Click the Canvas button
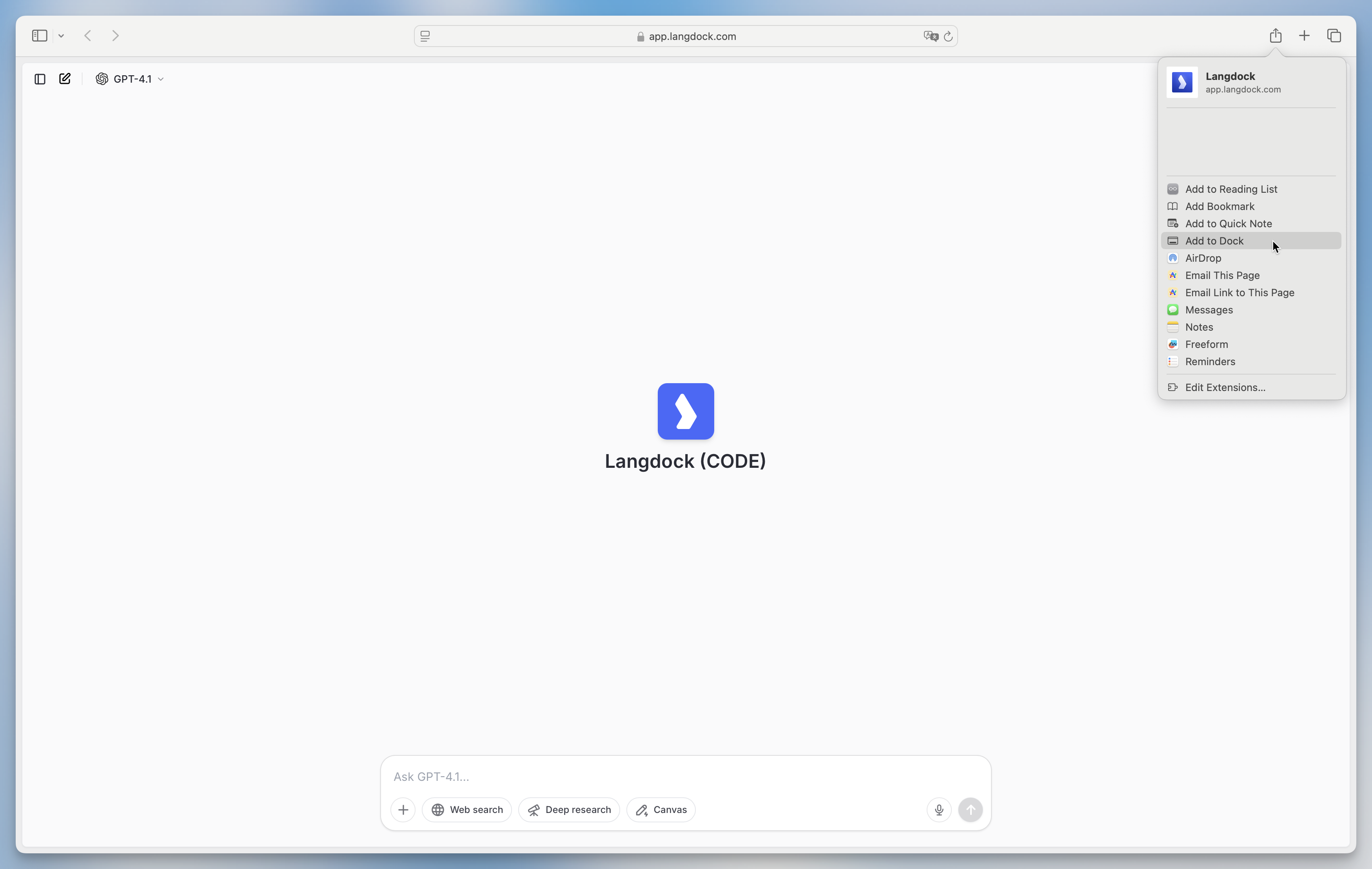Viewport: 1372px width, 869px height. coord(661,809)
